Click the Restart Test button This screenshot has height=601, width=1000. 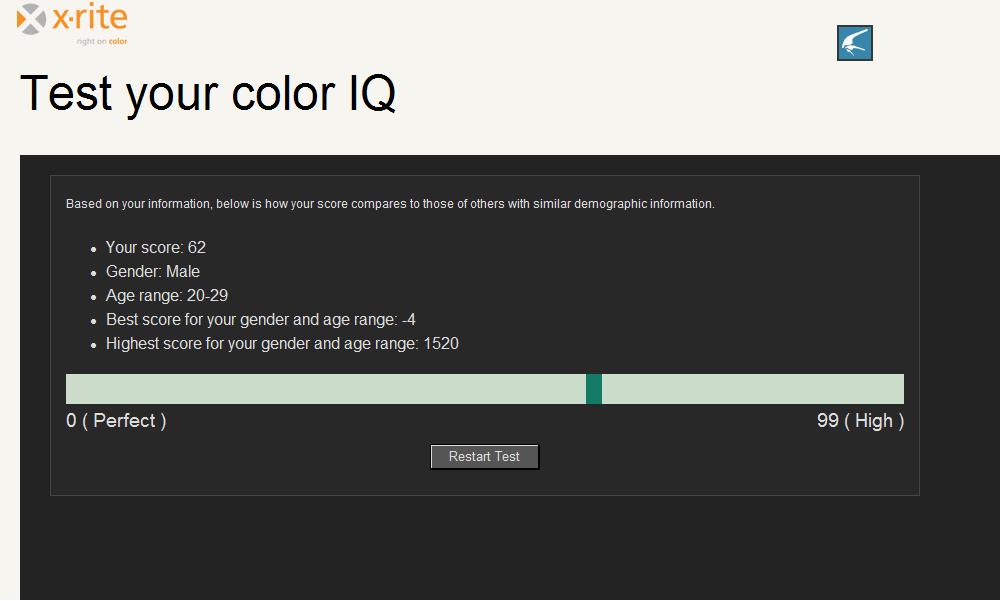coord(485,457)
